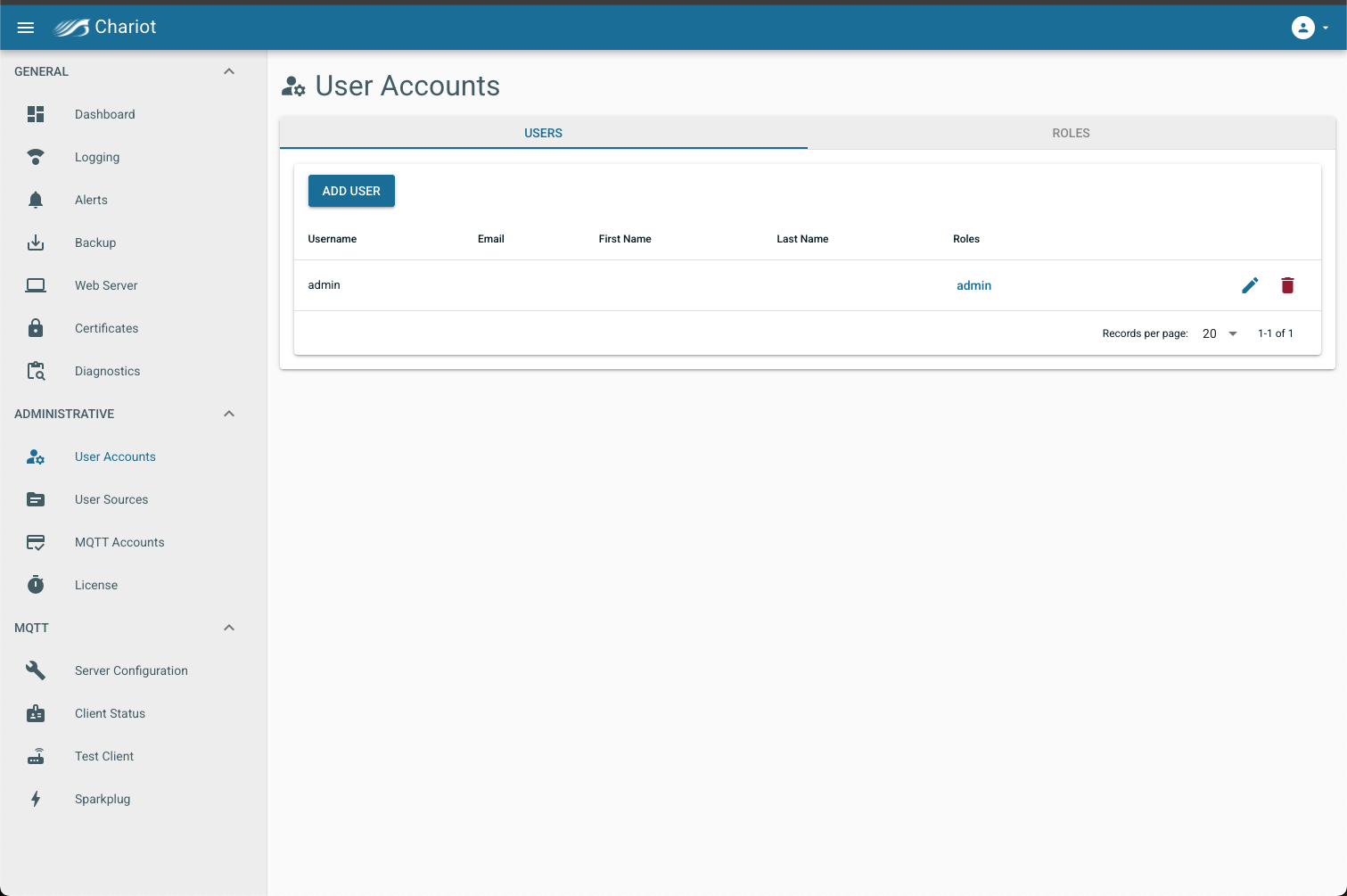Click the Email column header
This screenshot has width=1347, height=896.
tap(490, 239)
